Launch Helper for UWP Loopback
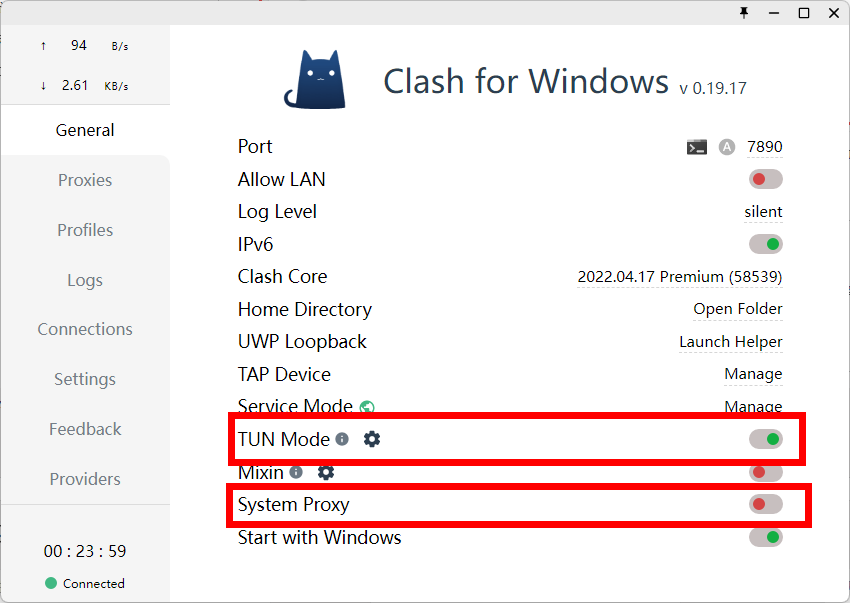The height and width of the screenshot is (603, 850). point(731,342)
